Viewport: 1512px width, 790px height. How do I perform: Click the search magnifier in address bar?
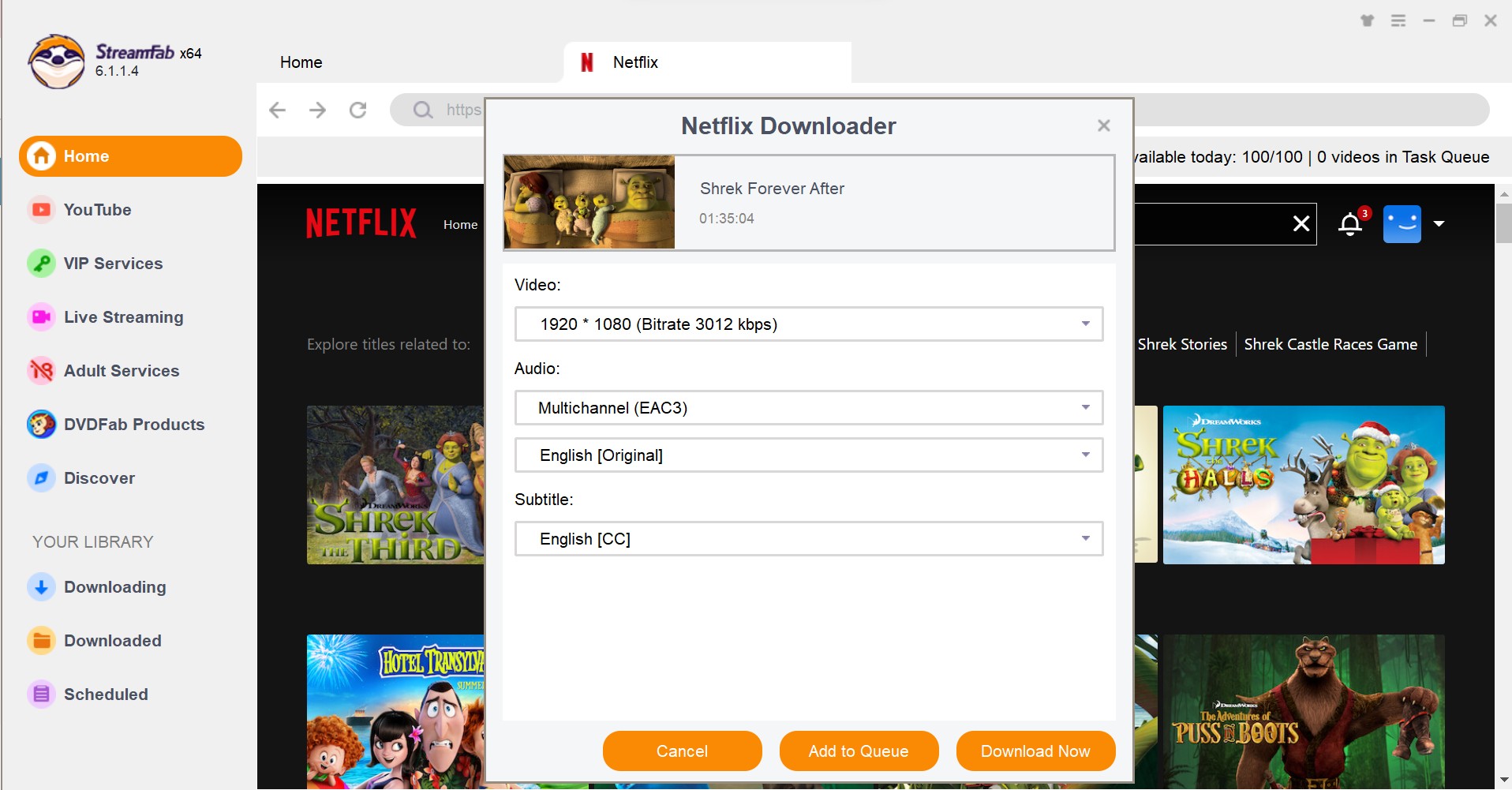click(423, 110)
